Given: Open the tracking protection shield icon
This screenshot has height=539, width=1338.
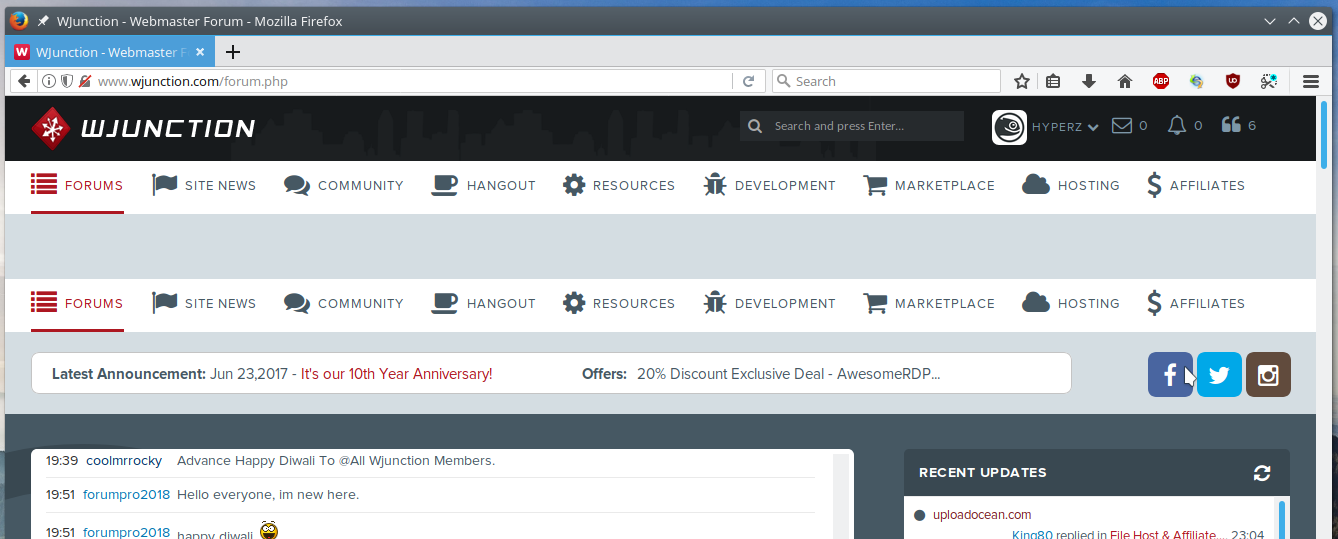Looking at the screenshot, I should [67, 81].
